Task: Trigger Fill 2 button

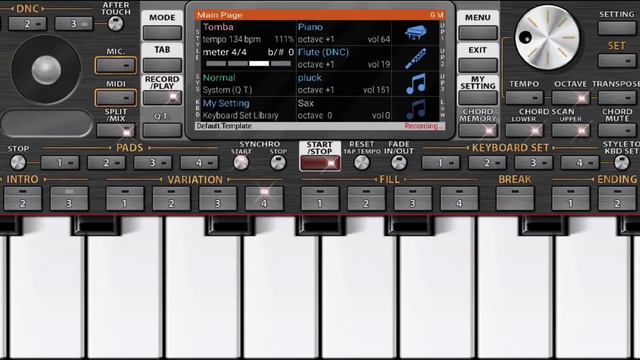Action: tap(366, 198)
